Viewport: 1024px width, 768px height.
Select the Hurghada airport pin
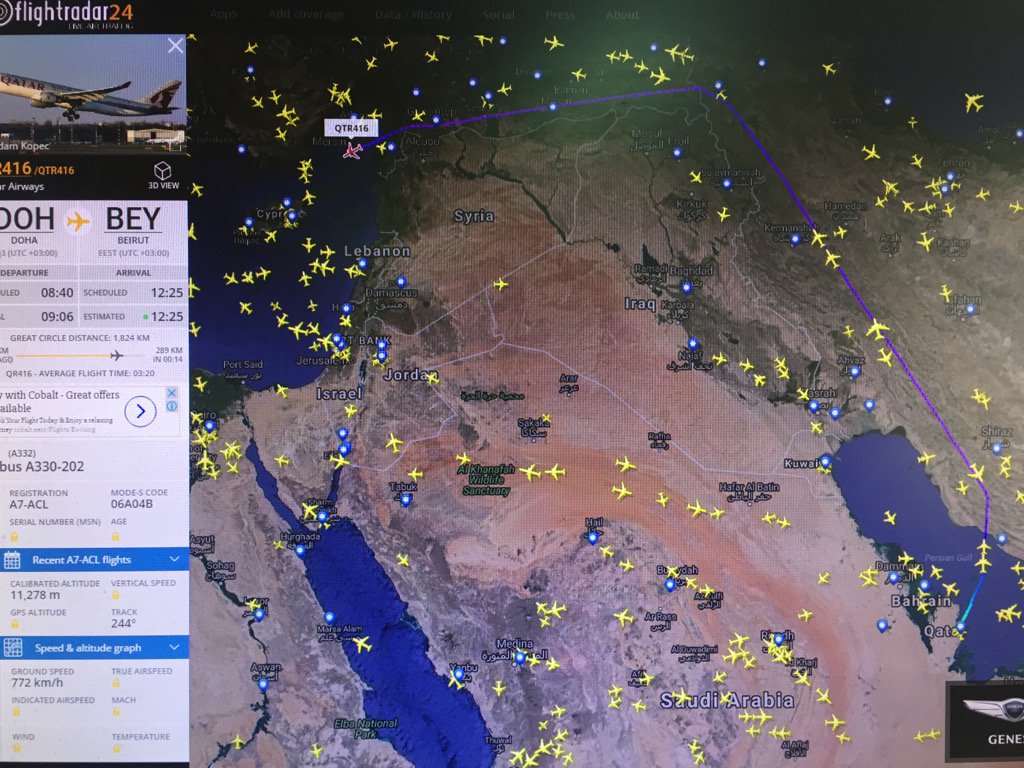[x=299, y=551]
